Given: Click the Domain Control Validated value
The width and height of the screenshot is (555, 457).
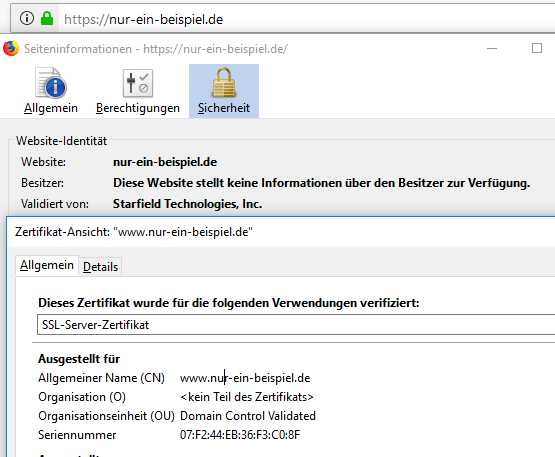Looking at the screenshot, I should (248, 416).
